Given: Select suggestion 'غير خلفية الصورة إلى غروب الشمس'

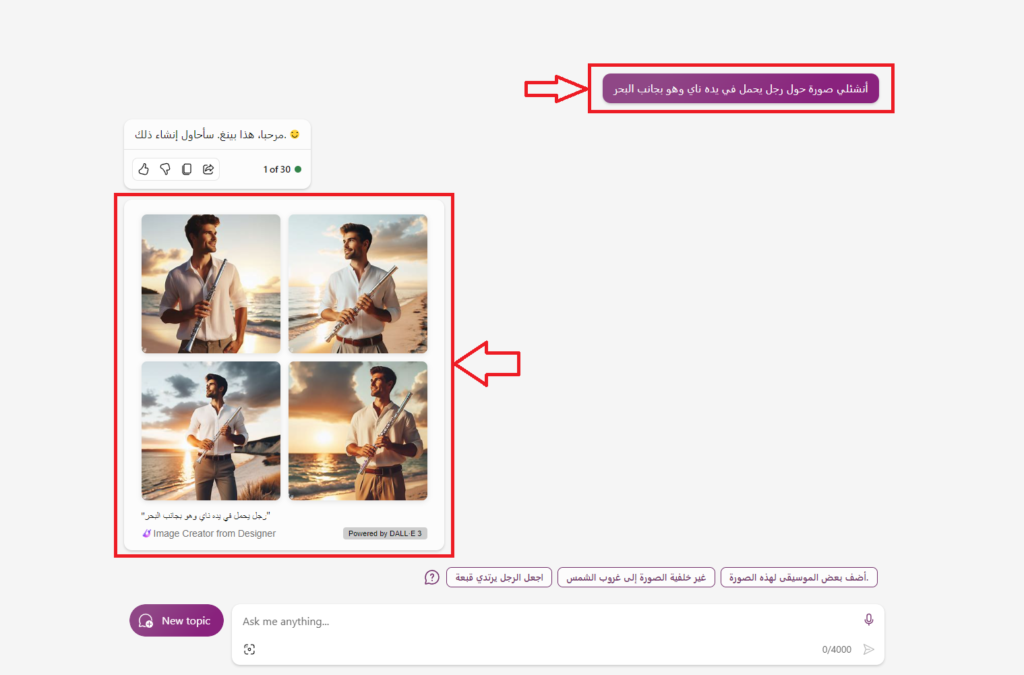Looking at the screenshot, I should (636, 578).
